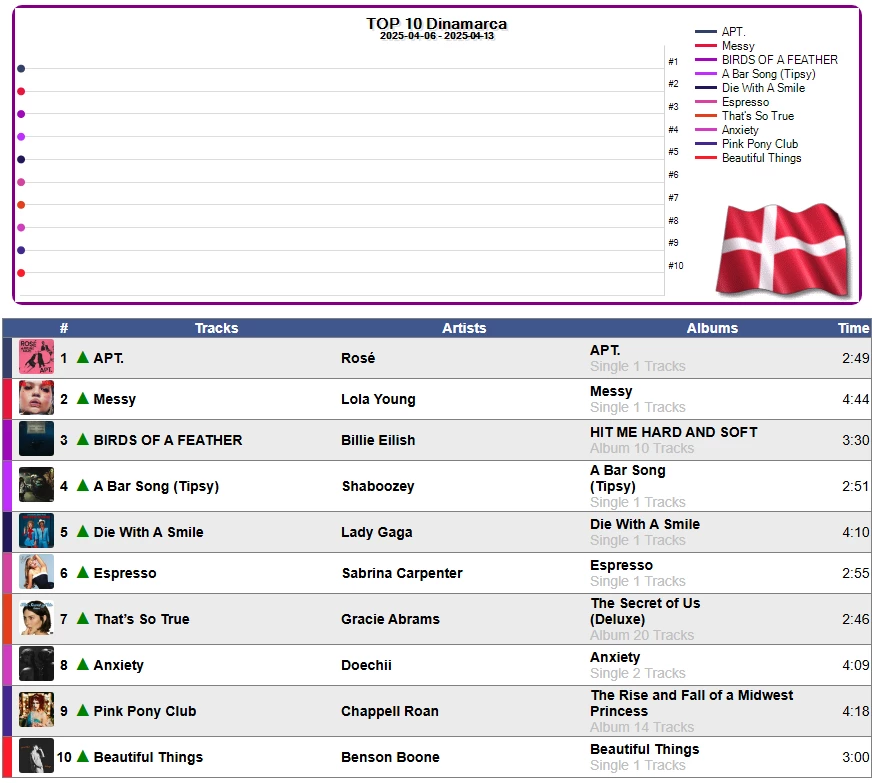This screenshot has height=783, width=872.
Task: Open artist Doechii
Action: pyautogui.click(x=366, y=665)
